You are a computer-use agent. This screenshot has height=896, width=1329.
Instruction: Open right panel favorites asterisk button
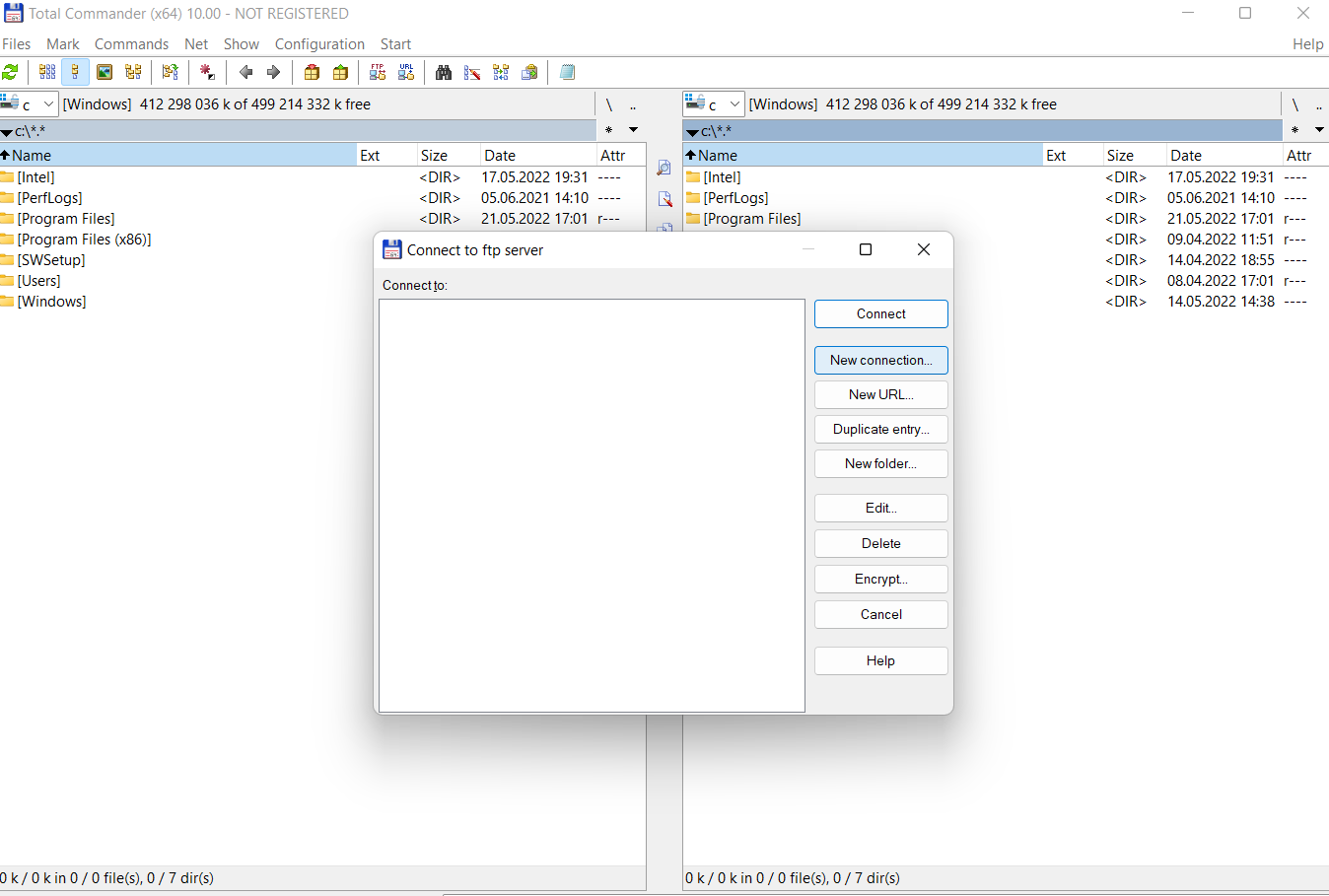pos(1294,130)
